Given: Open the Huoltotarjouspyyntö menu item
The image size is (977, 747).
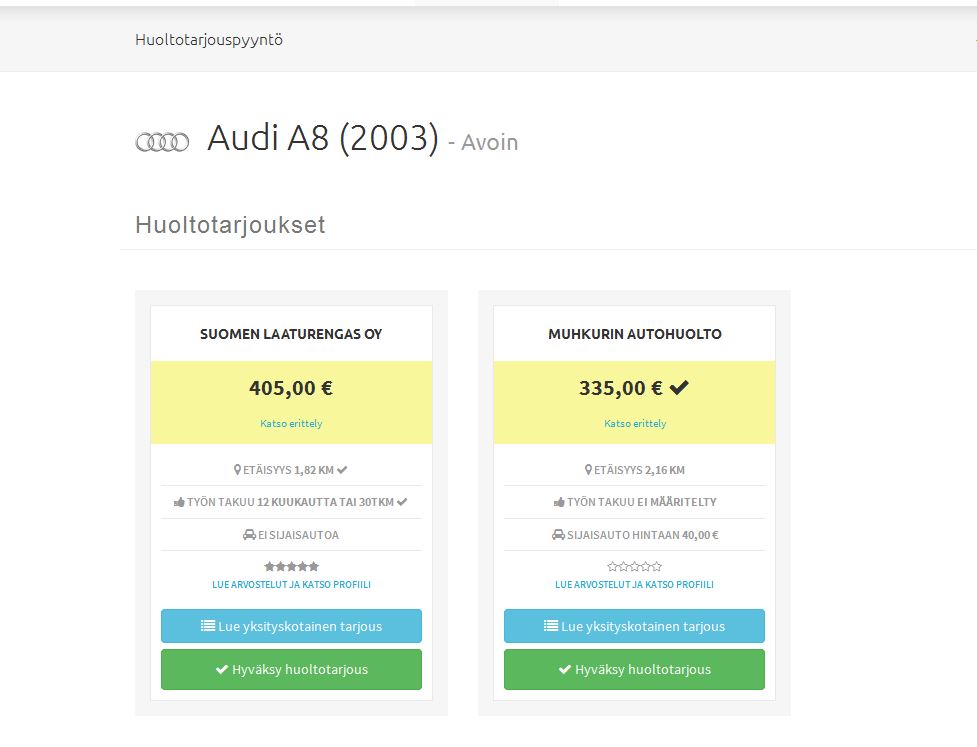Looking at the screenshot, I should [209, 40].
